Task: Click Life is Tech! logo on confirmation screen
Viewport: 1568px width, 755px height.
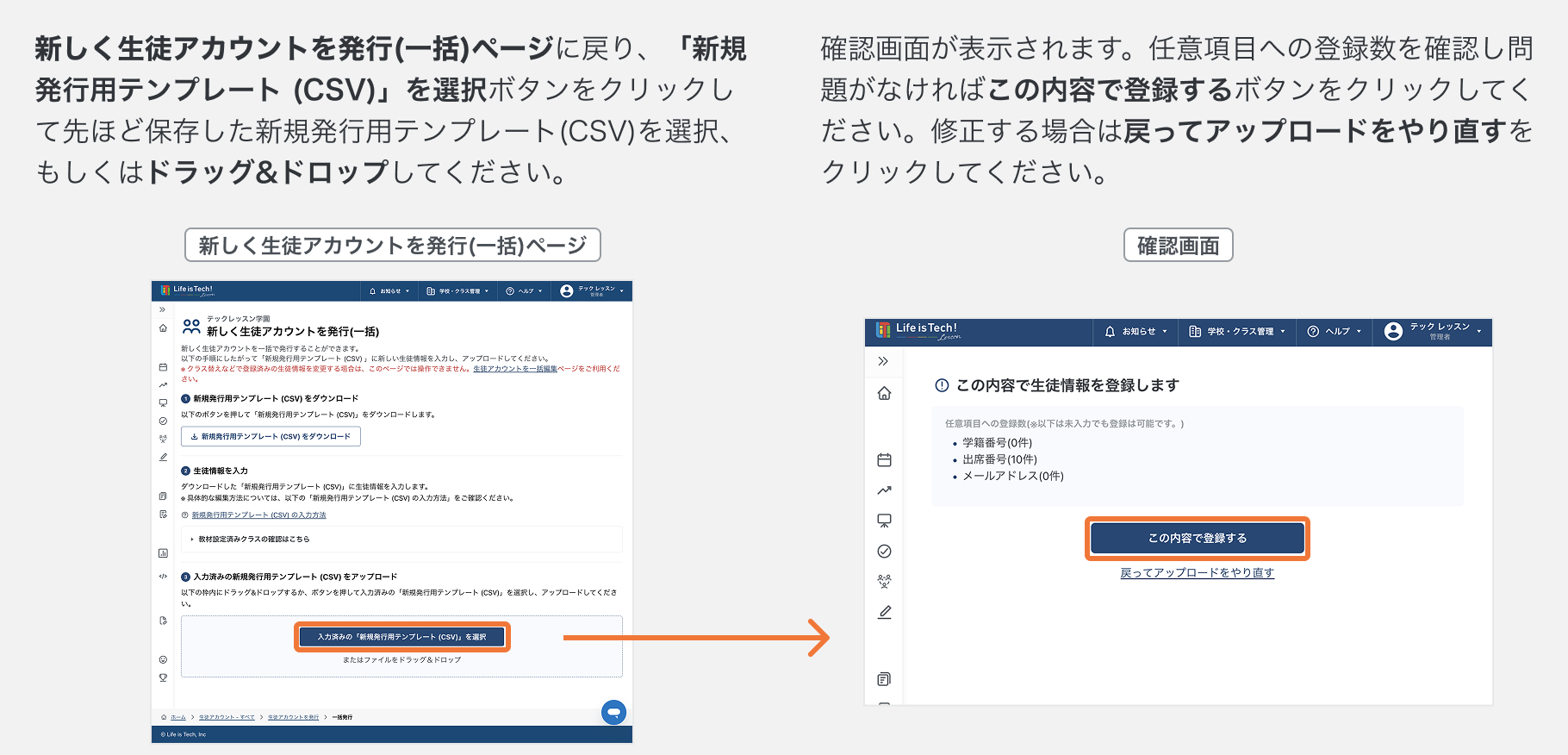Action: [x=918, y=330]
